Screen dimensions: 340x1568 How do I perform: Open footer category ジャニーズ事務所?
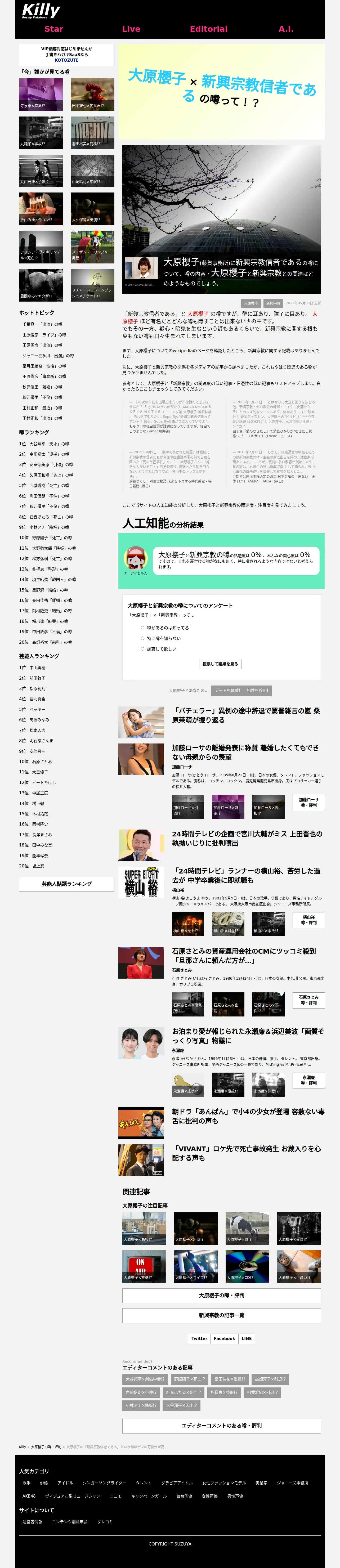pyautogui.click(x=293, y=1483)
